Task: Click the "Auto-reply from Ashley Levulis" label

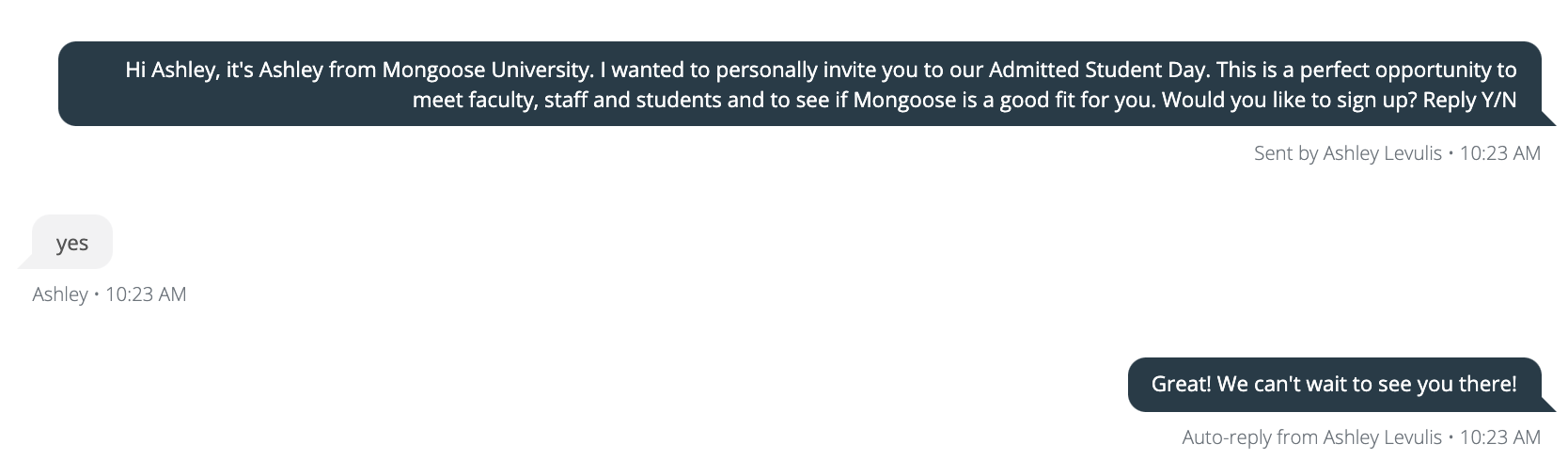Action: coord(1311,437)
